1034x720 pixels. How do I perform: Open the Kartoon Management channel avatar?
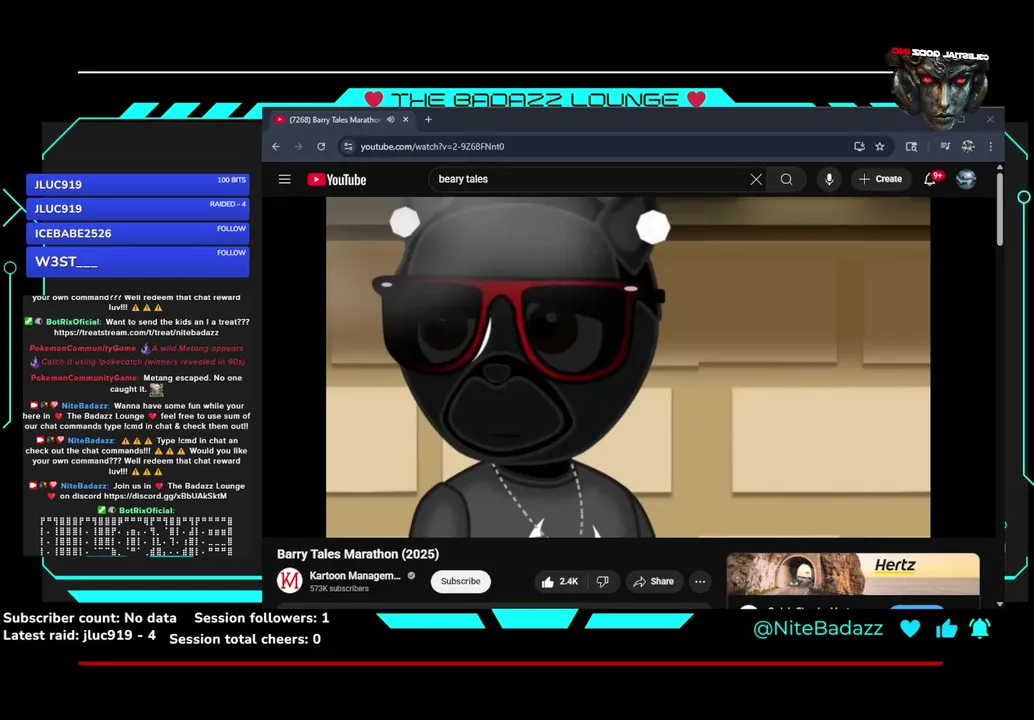click(289, 581)
